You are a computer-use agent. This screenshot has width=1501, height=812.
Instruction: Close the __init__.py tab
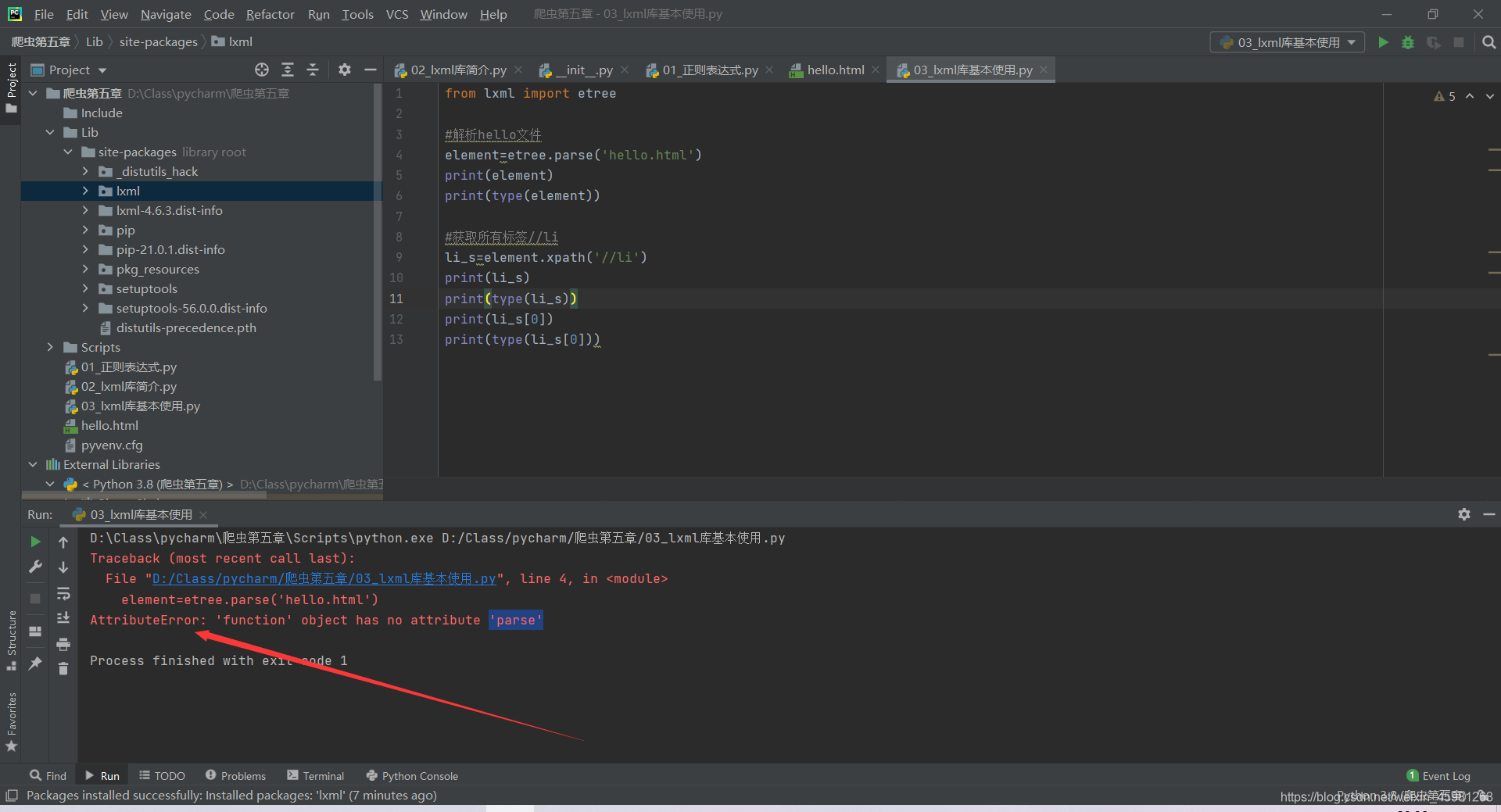click(625, 70)
